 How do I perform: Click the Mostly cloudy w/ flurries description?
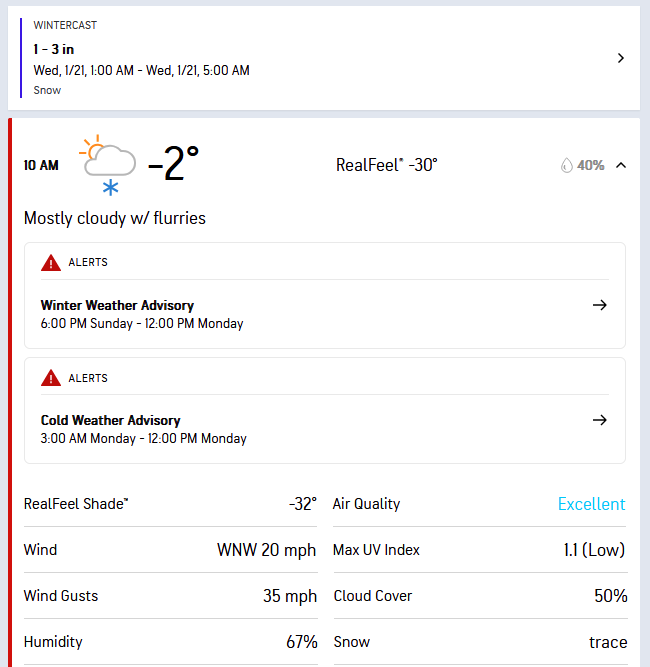coord(114,218)
